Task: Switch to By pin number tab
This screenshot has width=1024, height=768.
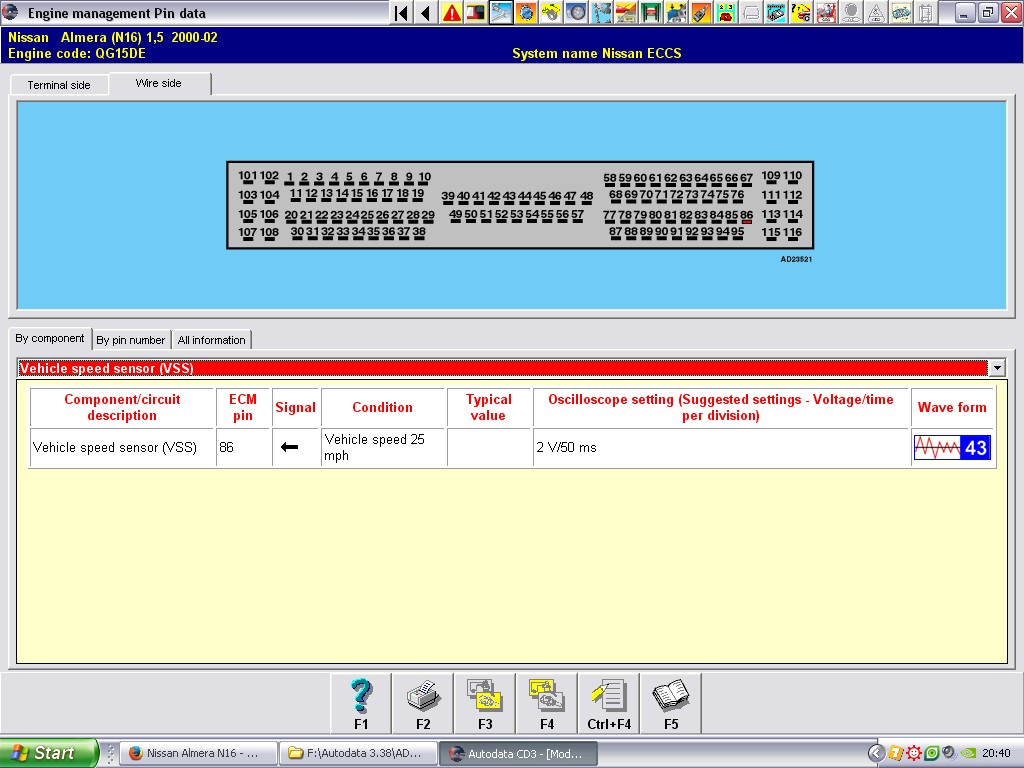Action: [131, 340]
